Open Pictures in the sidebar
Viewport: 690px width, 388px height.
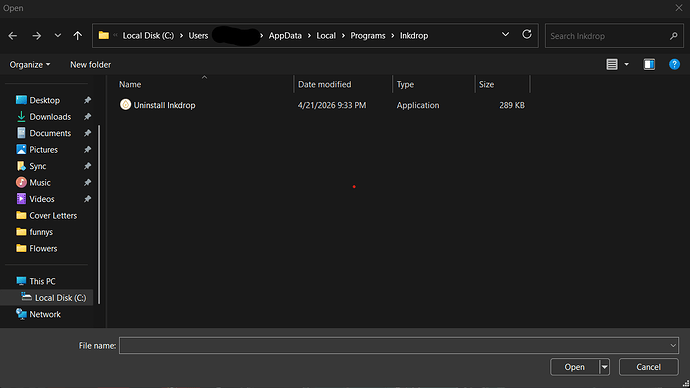point(44,150)
